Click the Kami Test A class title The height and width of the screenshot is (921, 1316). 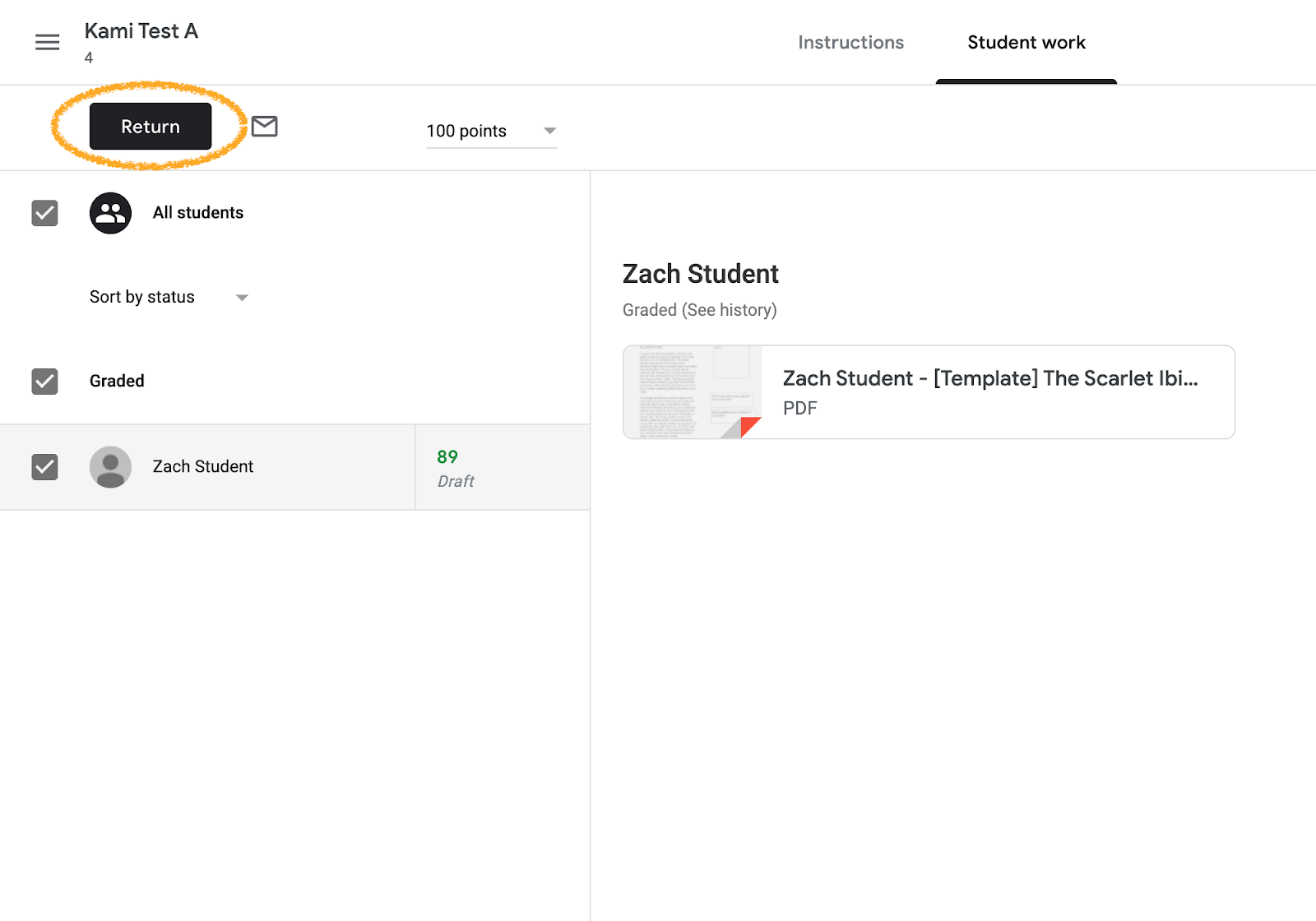[x=141, y=31]
